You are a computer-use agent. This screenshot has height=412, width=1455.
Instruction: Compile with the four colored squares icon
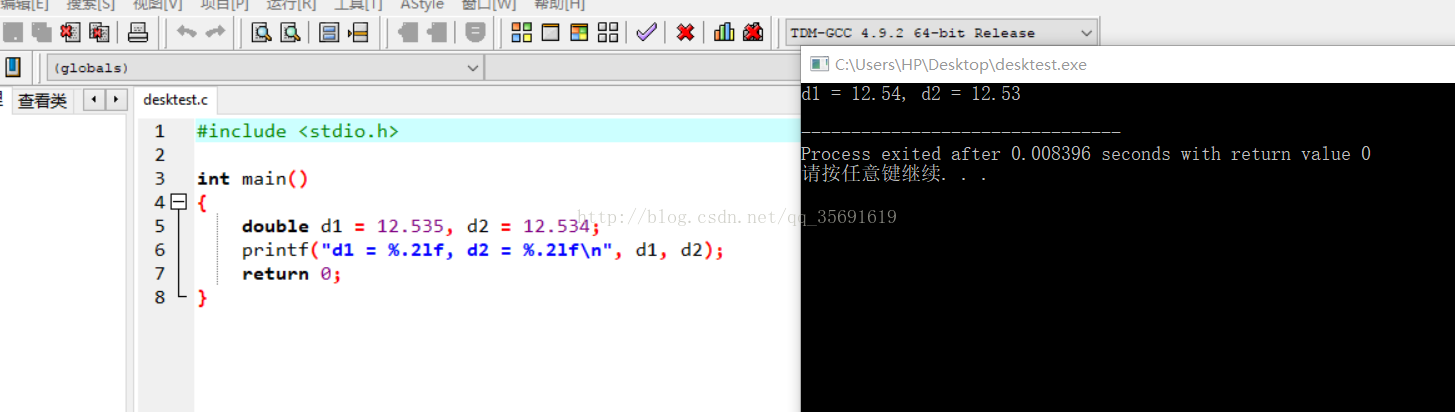pyautogui.click(x=521, y=32)
